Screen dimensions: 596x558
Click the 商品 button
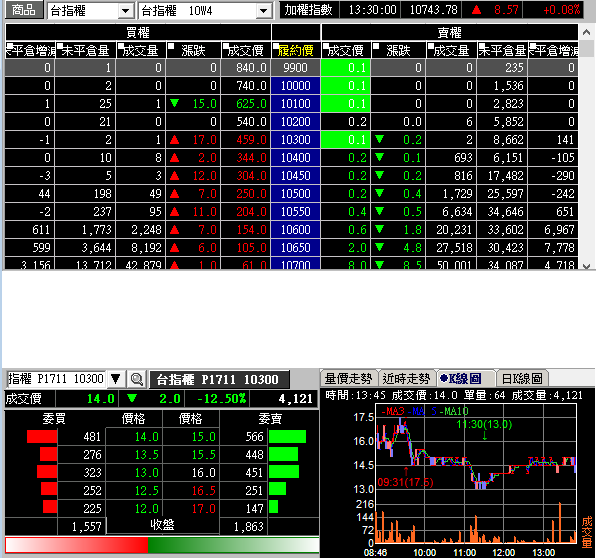(24, 10)
